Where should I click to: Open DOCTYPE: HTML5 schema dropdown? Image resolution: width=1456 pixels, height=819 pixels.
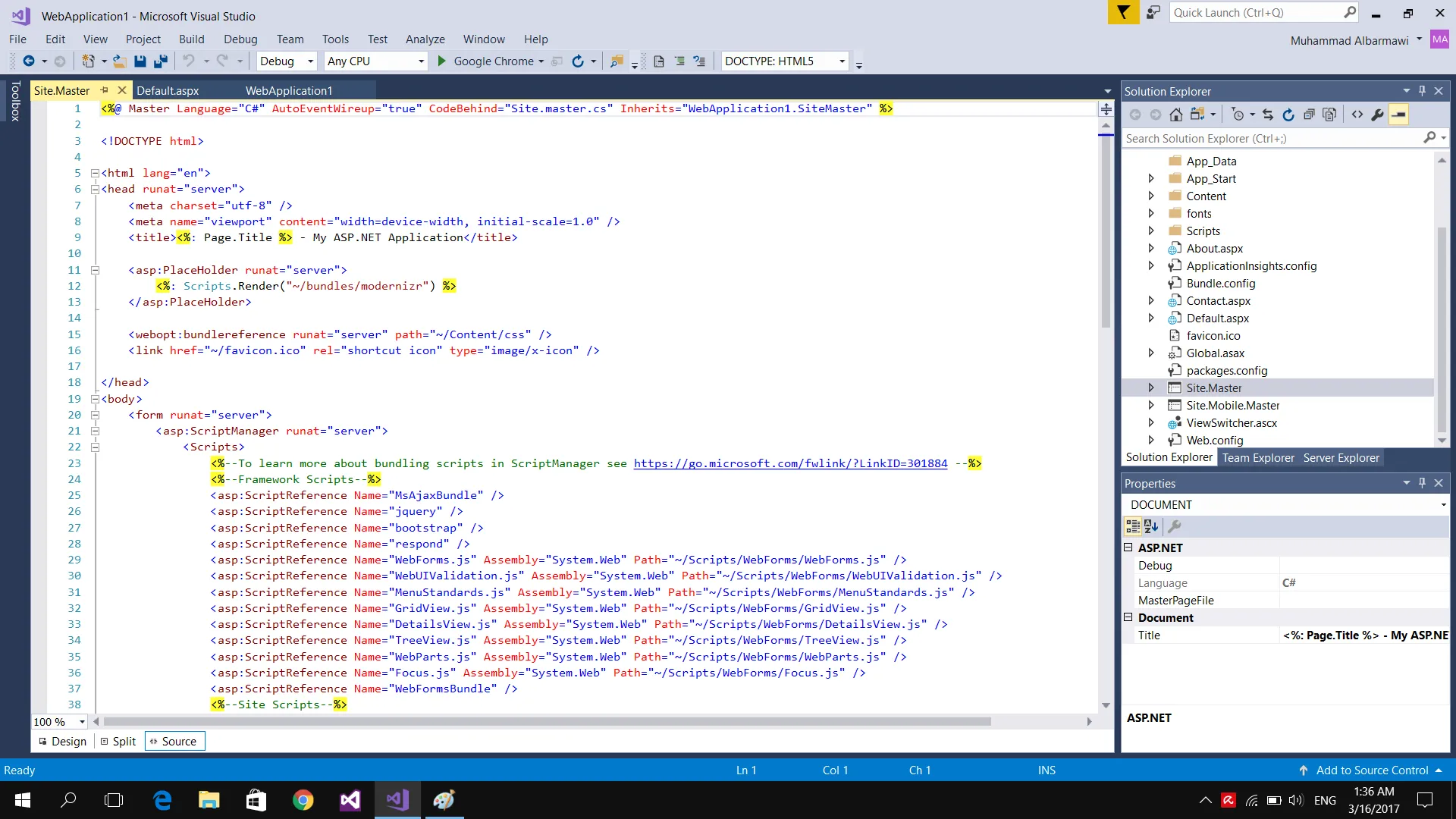tap(842, 61)
